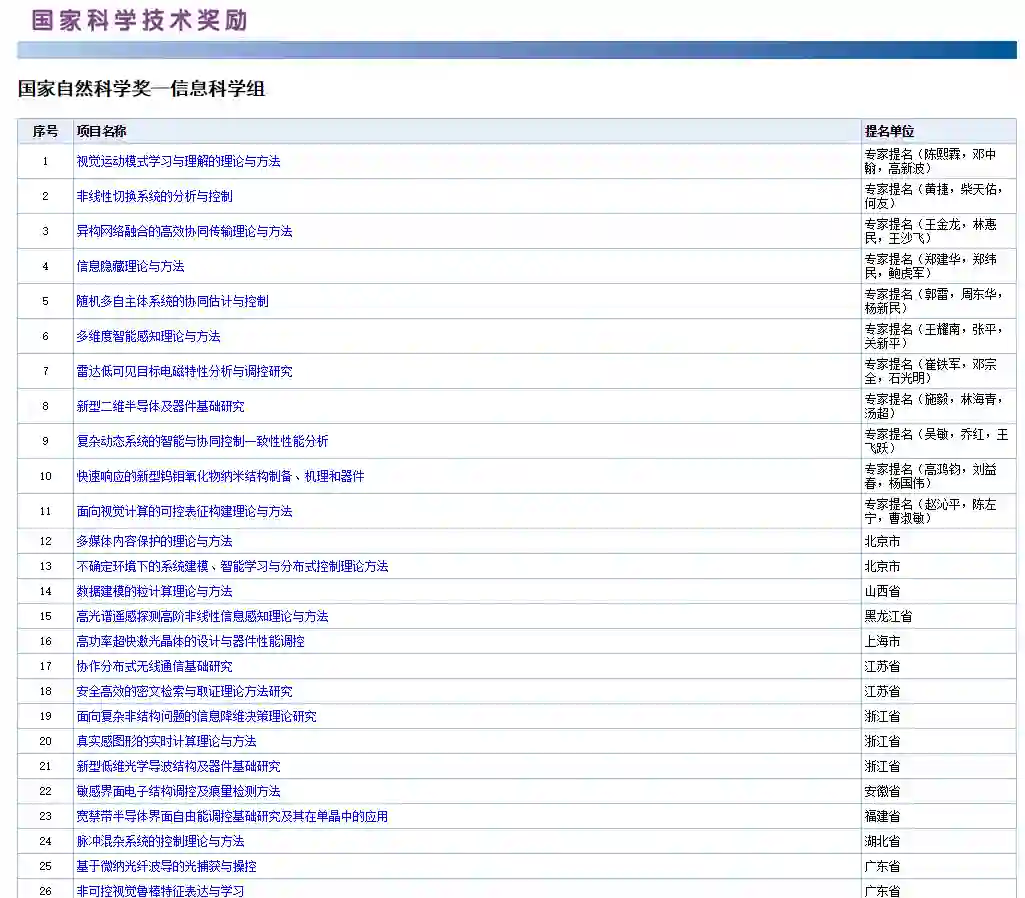Click 广东省 in row 25
1025x898 pixels.
click(882, 866)
